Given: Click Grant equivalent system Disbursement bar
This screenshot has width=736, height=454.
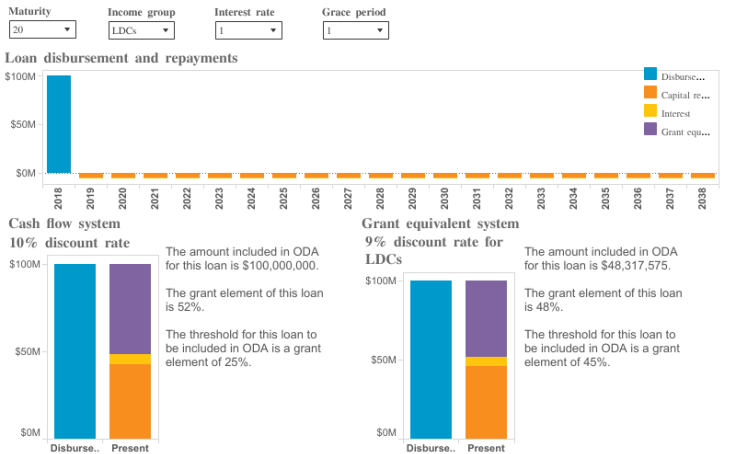Looking at the screenshot, I should 431,358.
